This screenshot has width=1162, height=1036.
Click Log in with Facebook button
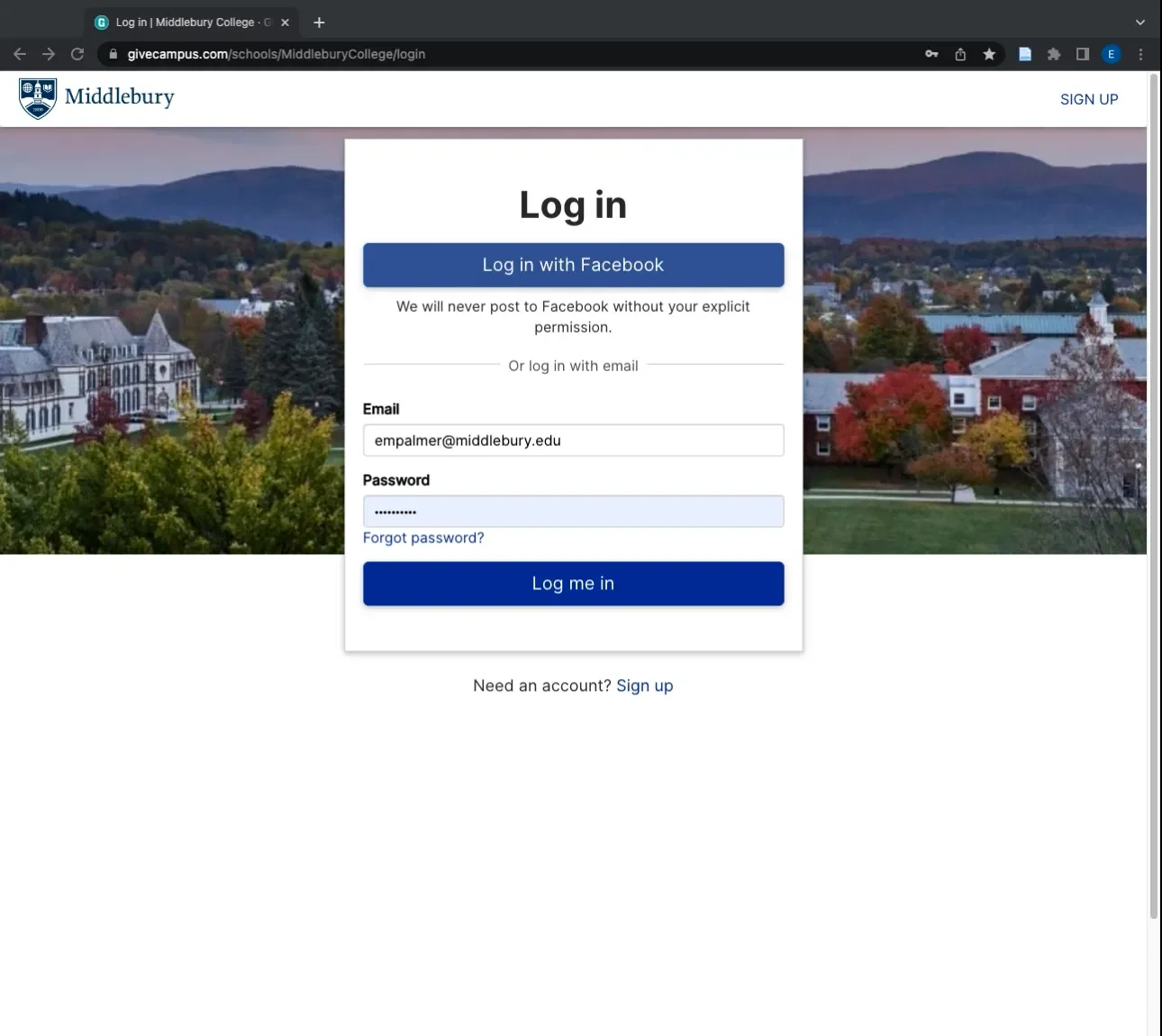tap(573, 265)
